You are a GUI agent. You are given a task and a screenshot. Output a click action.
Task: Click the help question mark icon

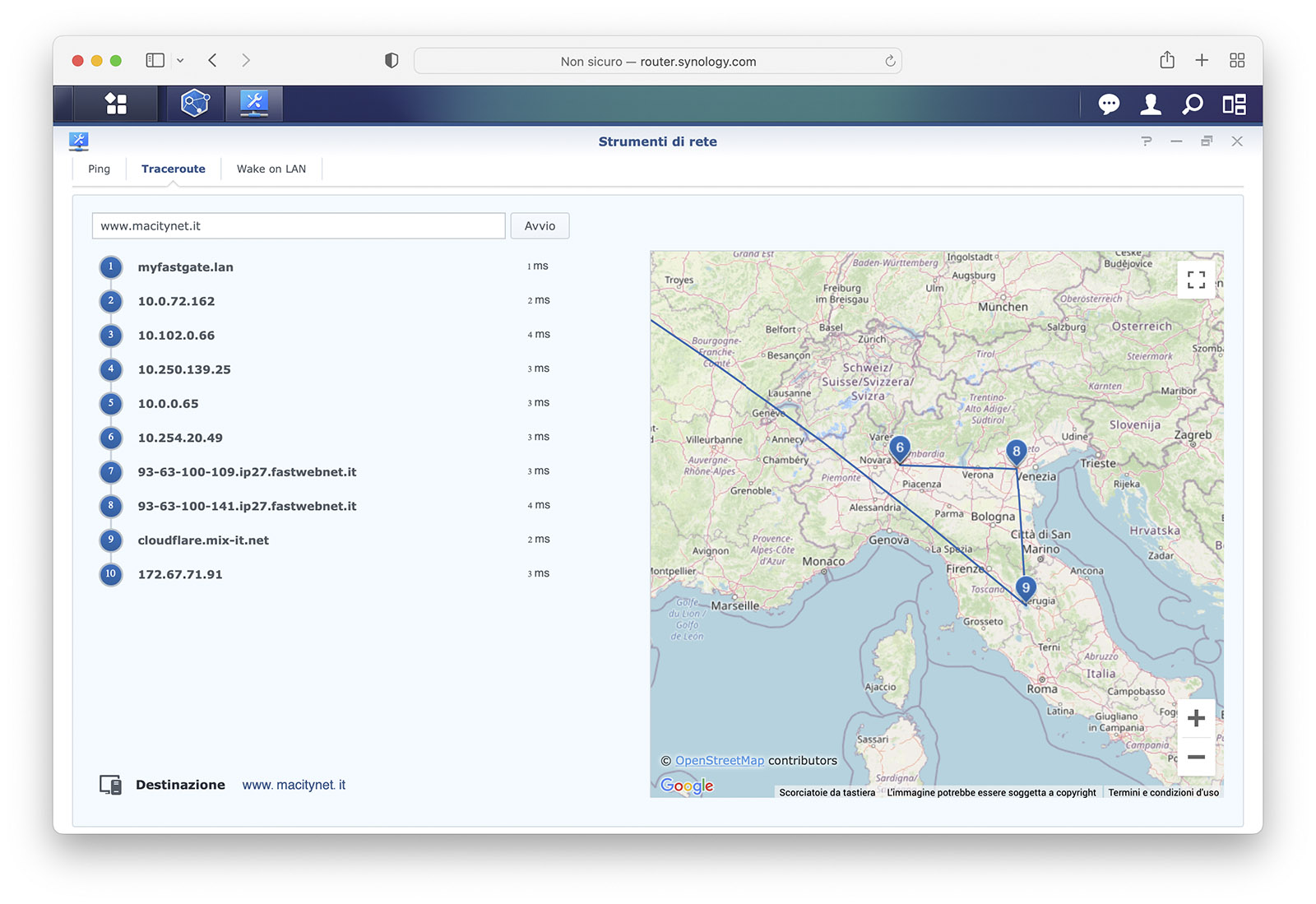[x=1147, y=141]
